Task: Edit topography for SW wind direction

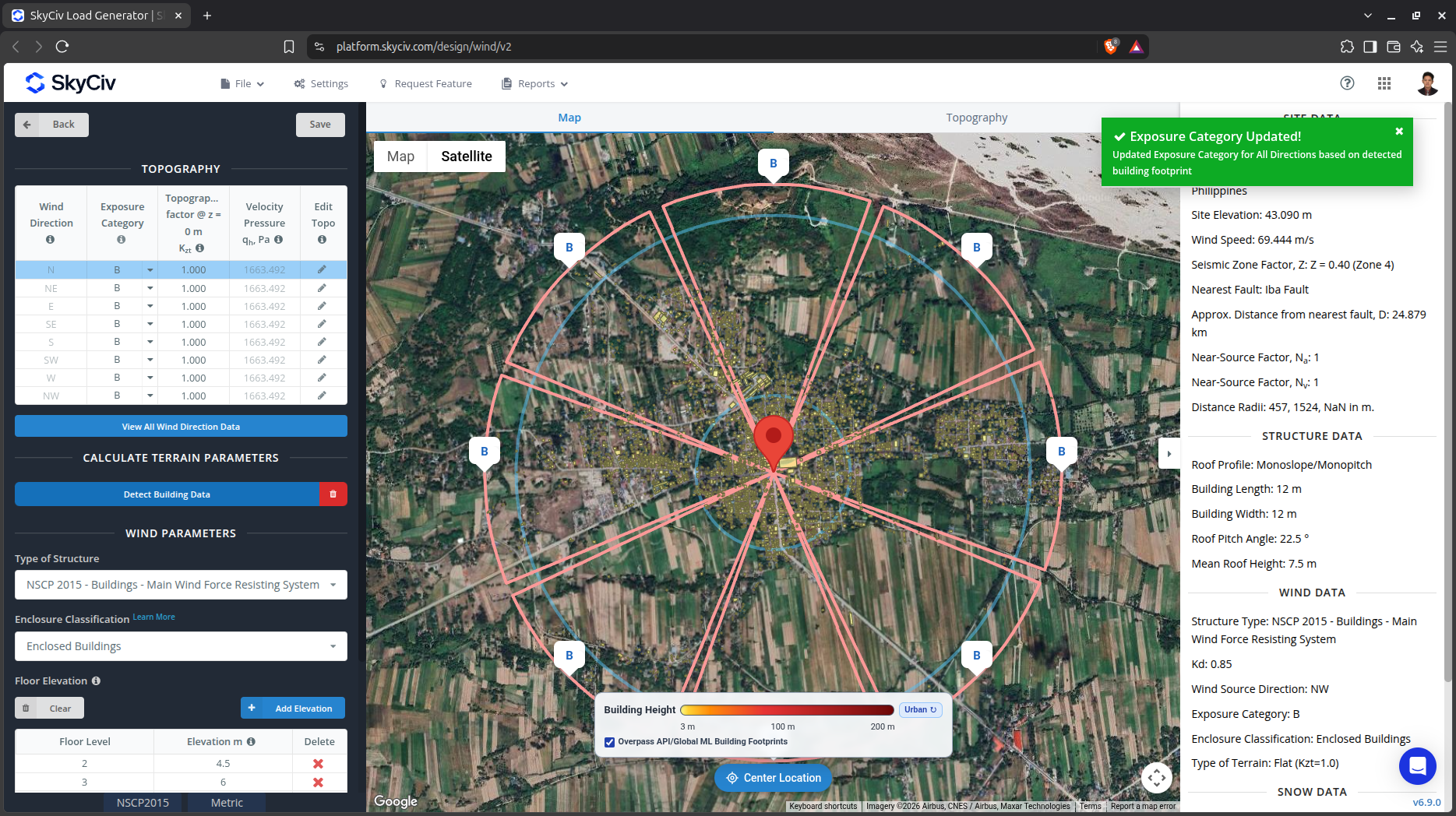Action: pyautogui.click(x=322, y=360)
